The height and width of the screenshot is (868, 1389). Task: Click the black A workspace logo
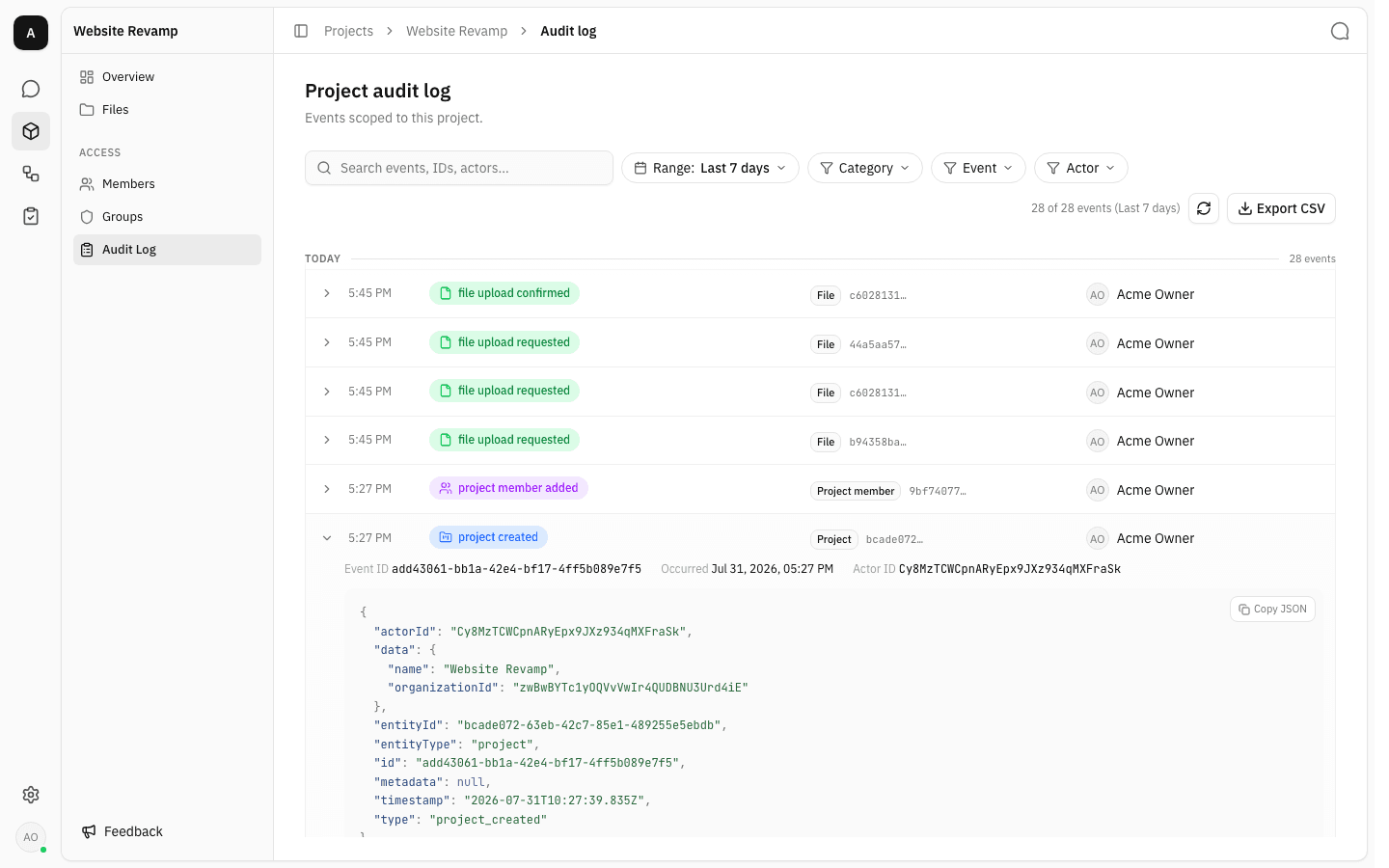point(31,33)
